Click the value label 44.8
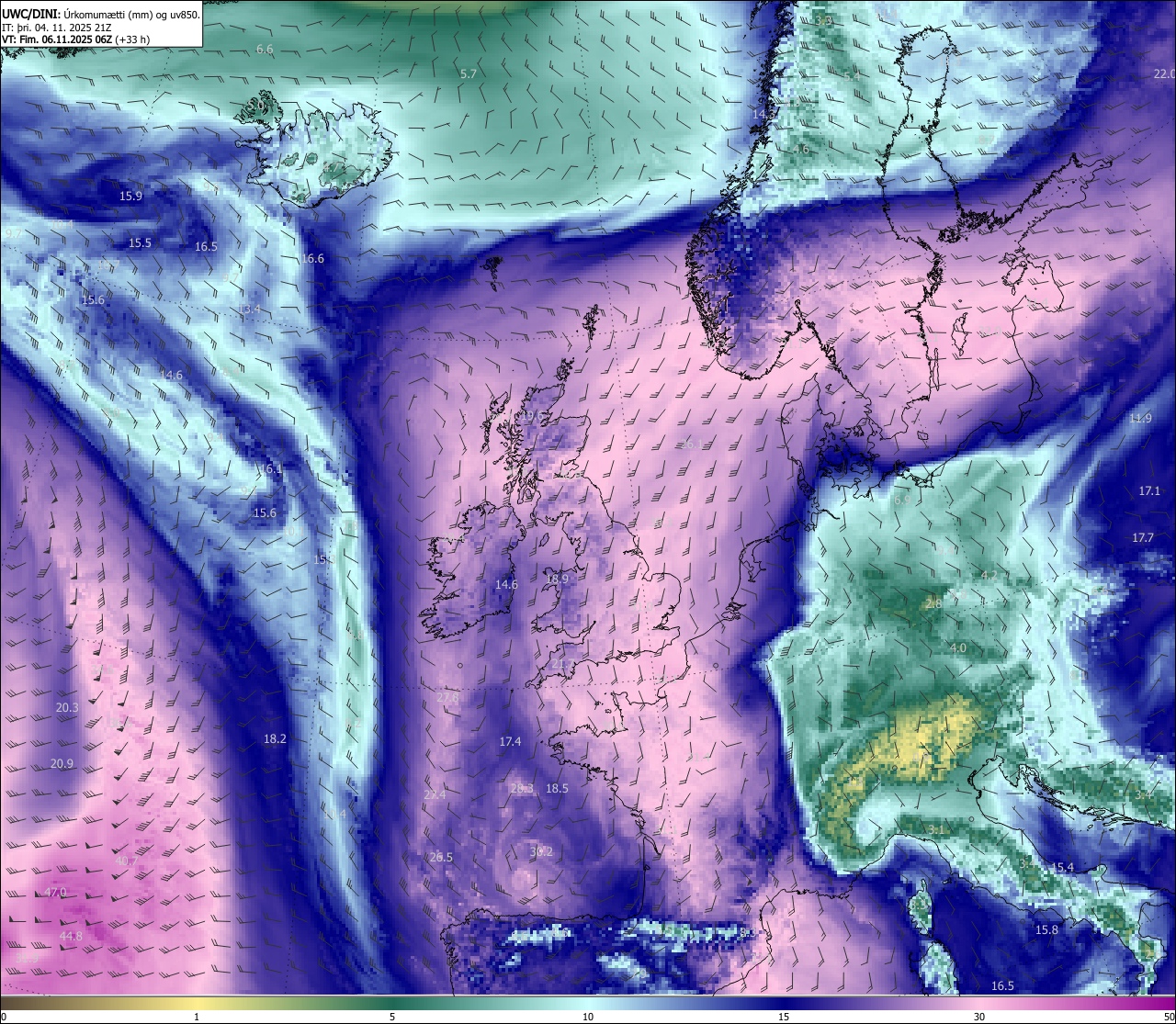 tap(71, 937)
